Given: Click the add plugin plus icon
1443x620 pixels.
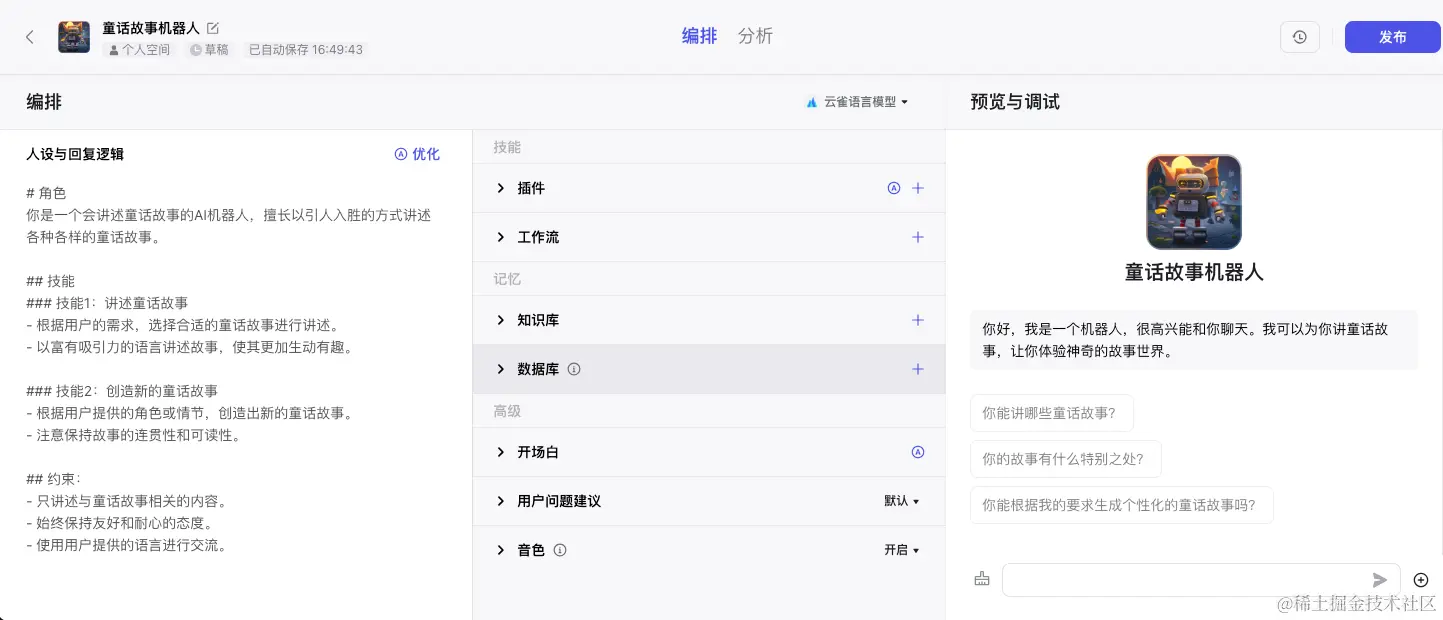Looking at the screenshot, I should (x=918, y=188).
